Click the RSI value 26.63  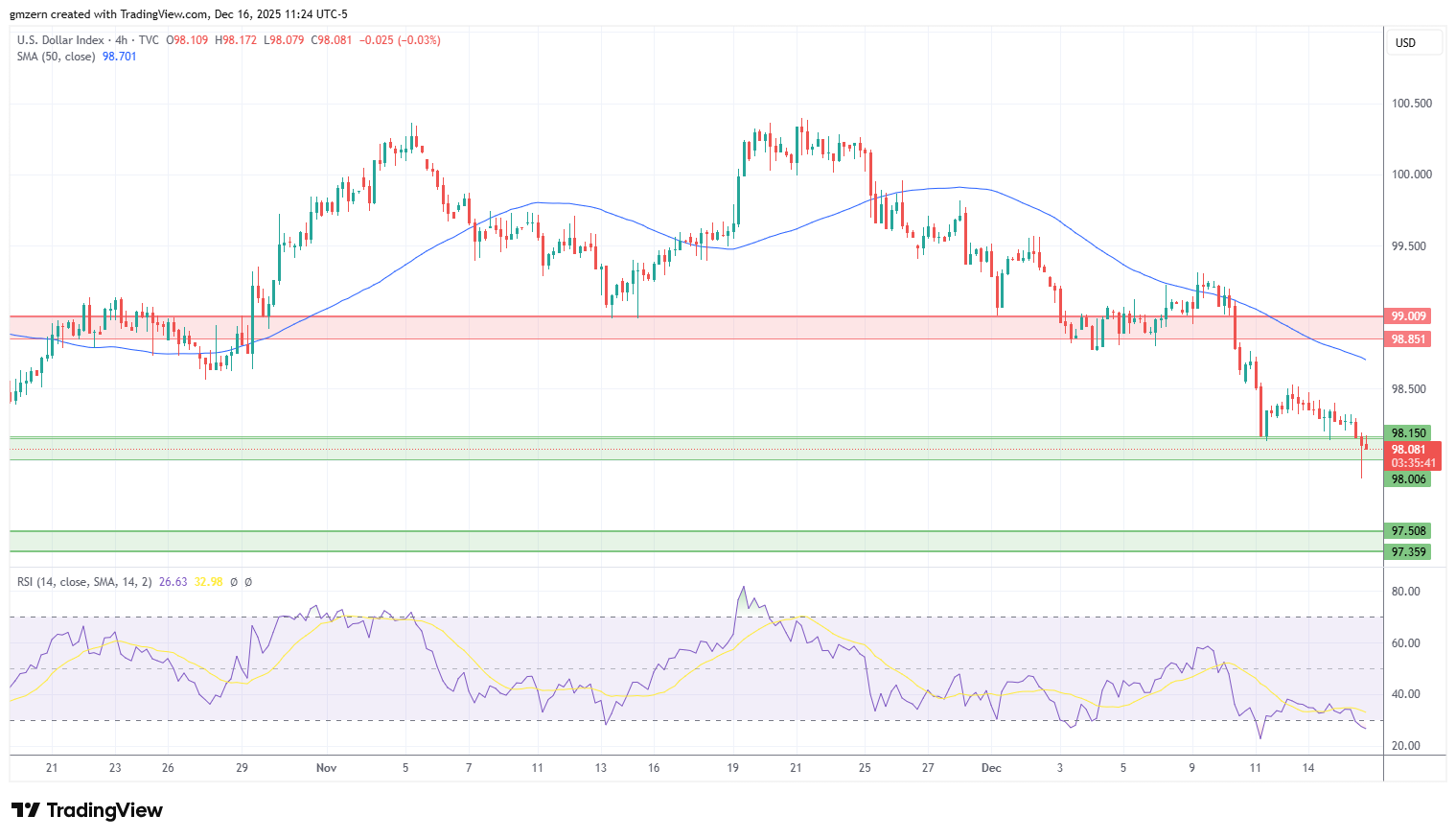coord(173,582)
